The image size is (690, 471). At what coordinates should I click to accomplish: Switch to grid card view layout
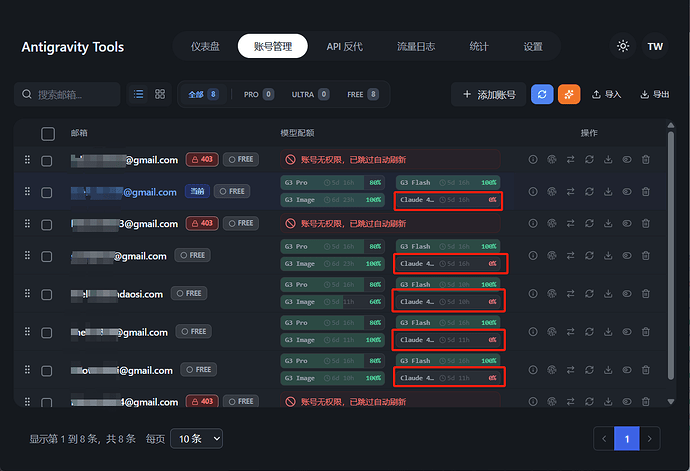pyautogui.click(x=160, y=94)
